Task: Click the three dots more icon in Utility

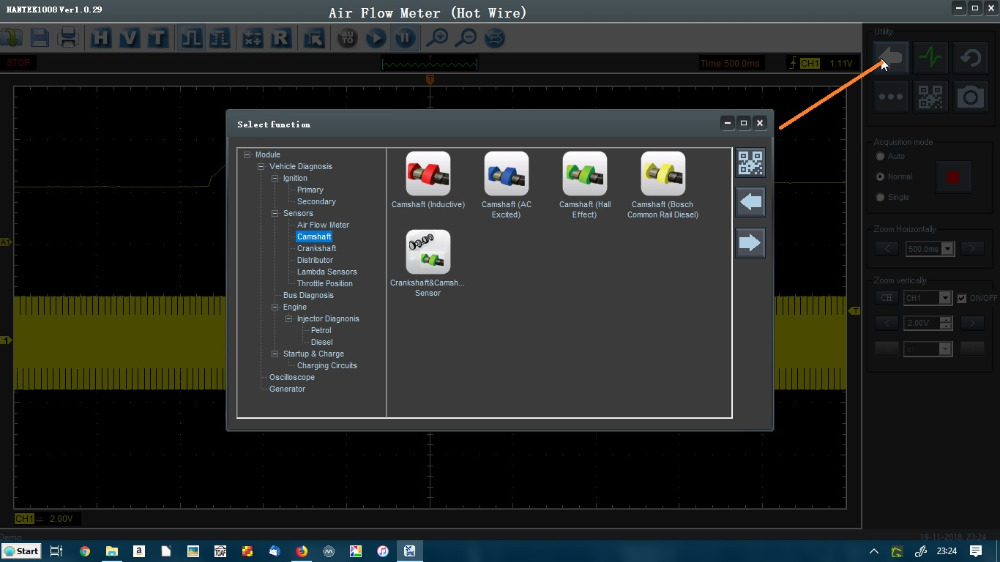Action: coord(891,97)
